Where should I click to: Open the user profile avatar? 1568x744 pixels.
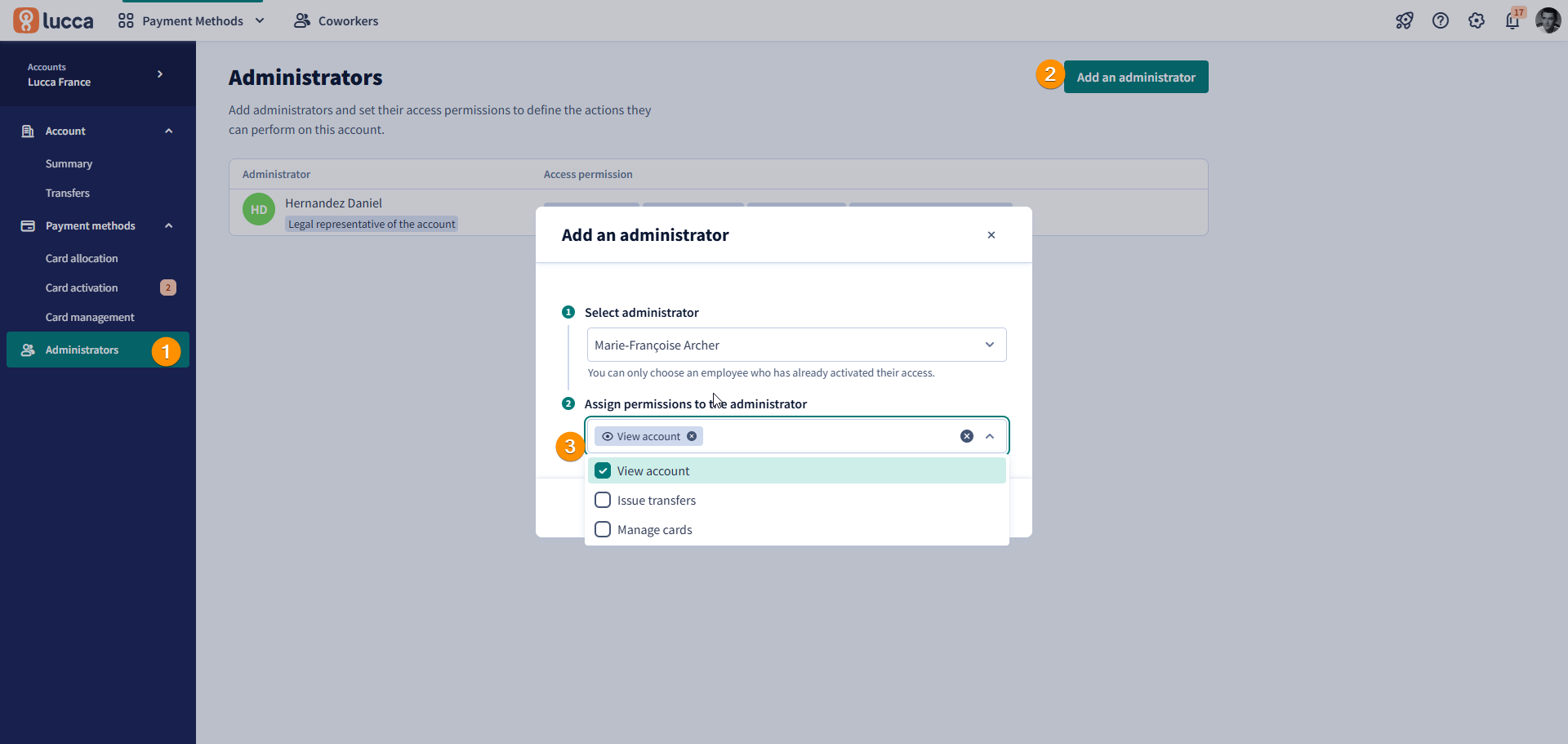point(1548,20)
